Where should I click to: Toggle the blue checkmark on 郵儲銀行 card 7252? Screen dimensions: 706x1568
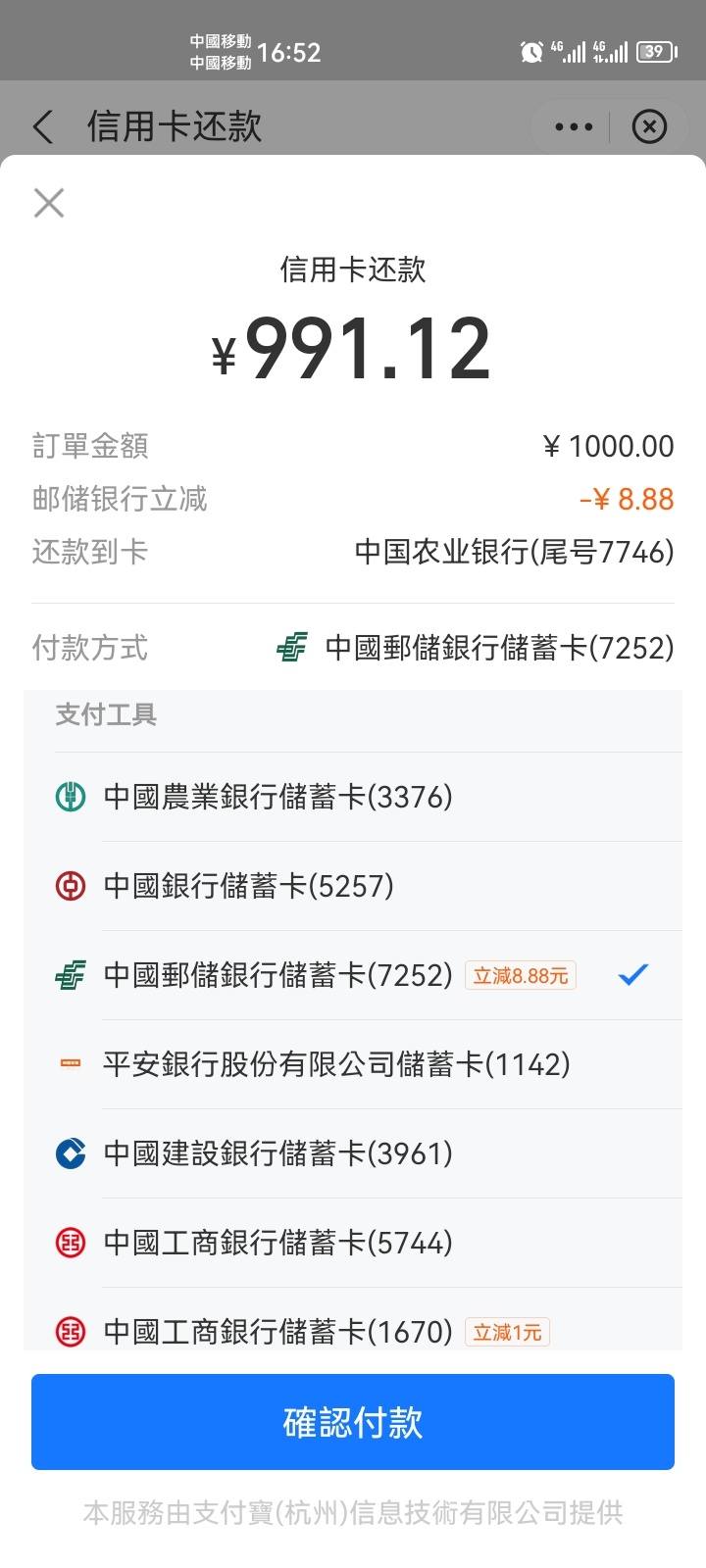633,974
